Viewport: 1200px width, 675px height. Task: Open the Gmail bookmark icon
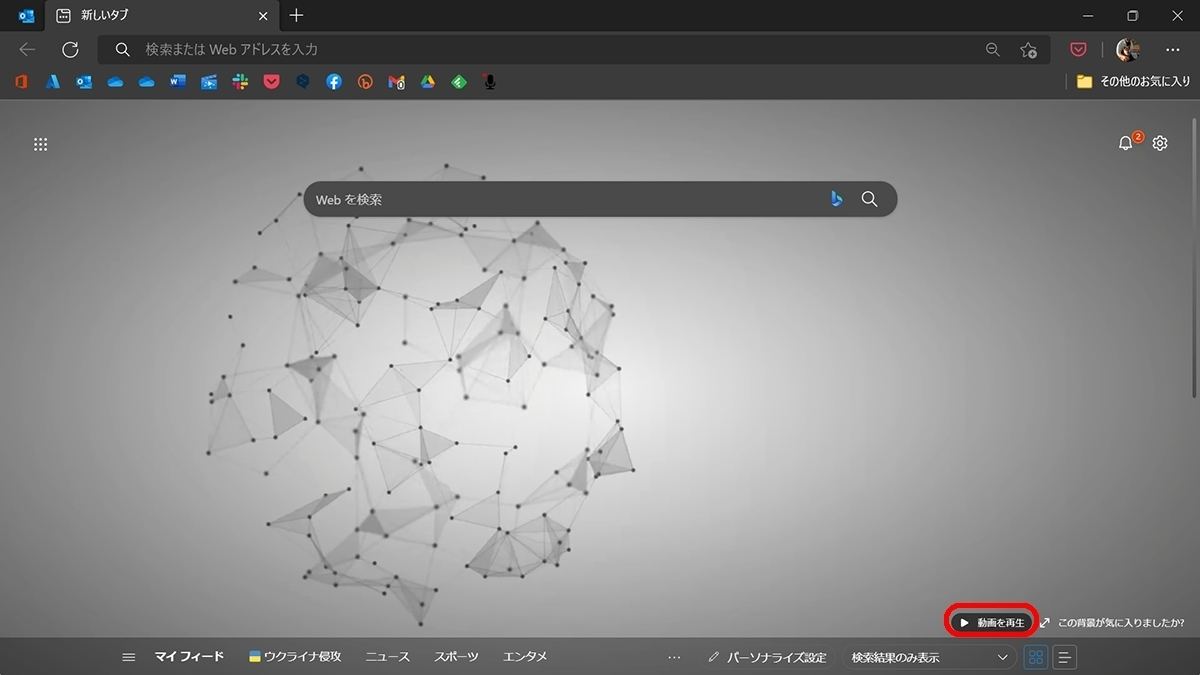(396, 82)
